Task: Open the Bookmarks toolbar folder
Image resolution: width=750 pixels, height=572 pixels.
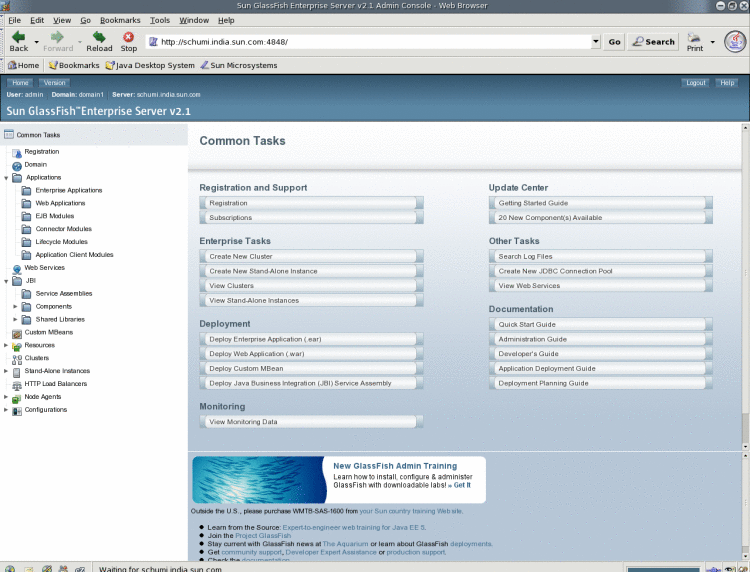Action: tap(74, 65)
